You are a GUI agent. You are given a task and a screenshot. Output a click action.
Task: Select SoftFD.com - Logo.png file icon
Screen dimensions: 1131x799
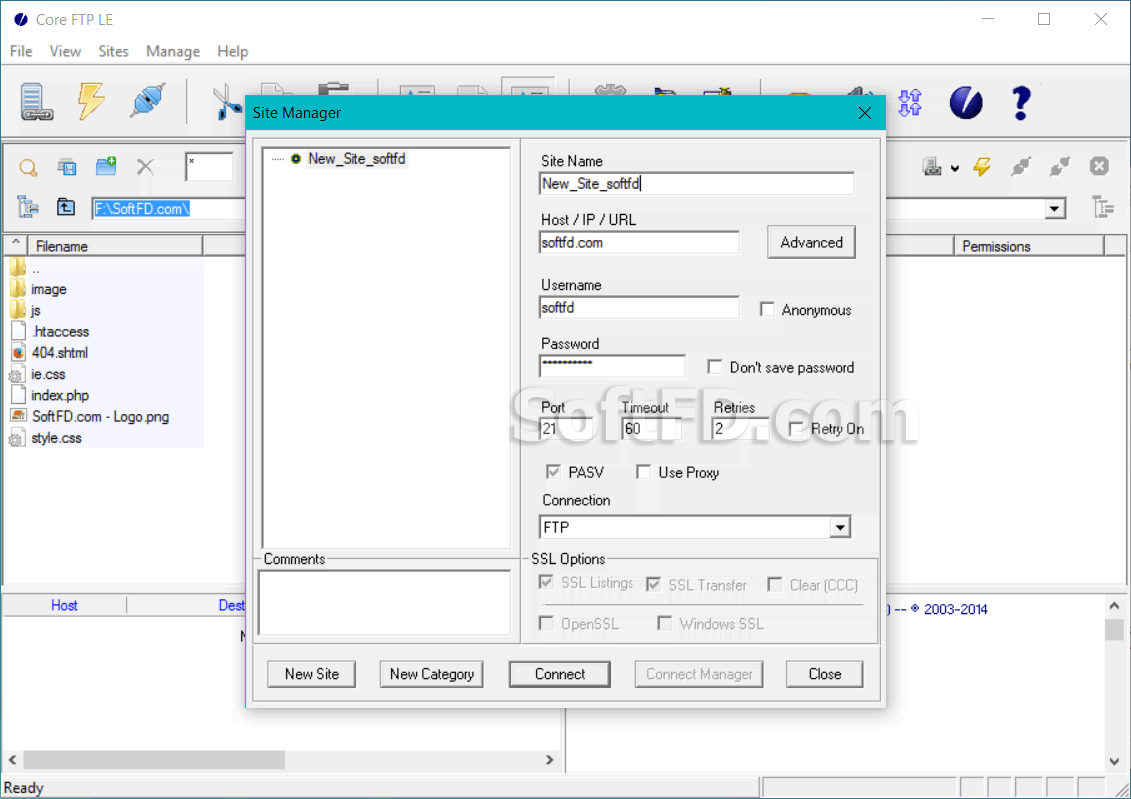(18, 416)
